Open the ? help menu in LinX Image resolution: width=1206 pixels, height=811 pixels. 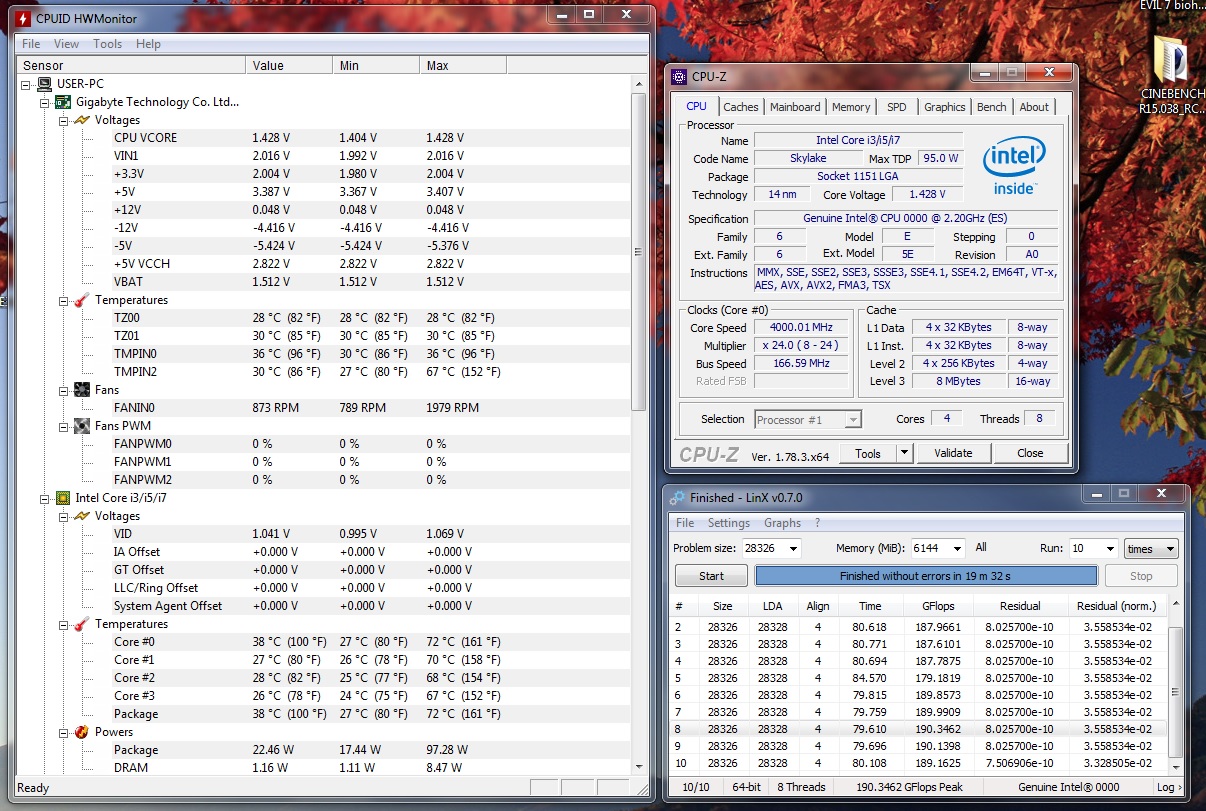[817, 523]
